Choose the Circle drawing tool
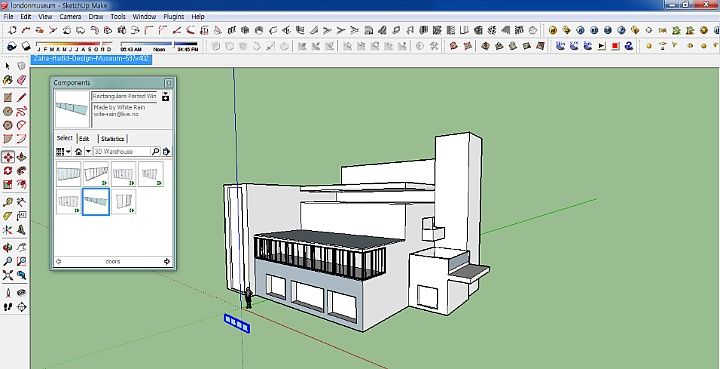The height and width of the screenshot is (369, 720). [x=7, y=111]
